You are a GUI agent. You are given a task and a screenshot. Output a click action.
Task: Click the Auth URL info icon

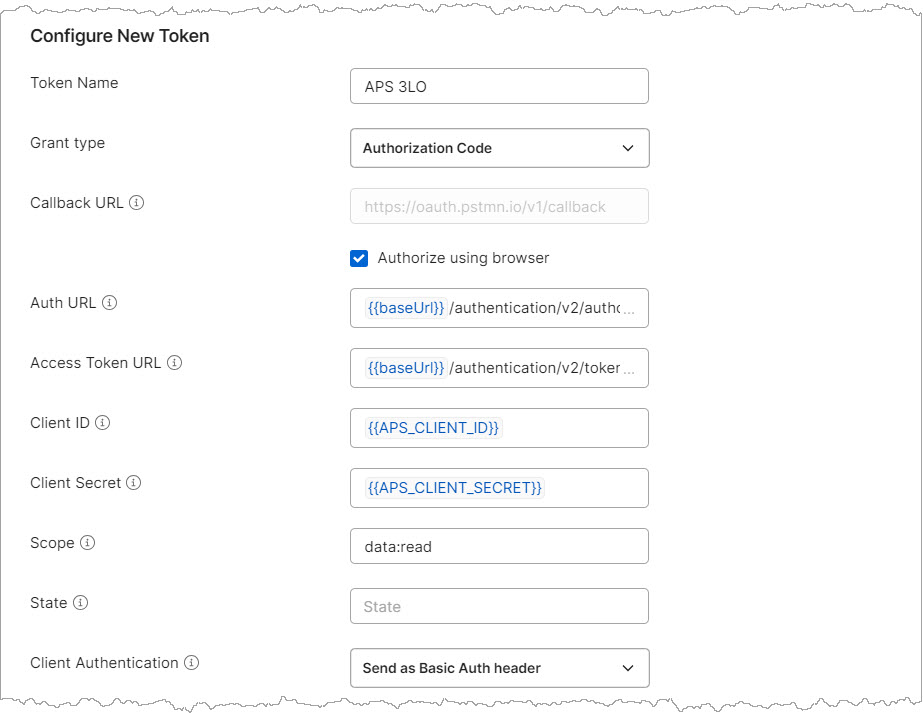pyautogui.click(x=109, y=303)
